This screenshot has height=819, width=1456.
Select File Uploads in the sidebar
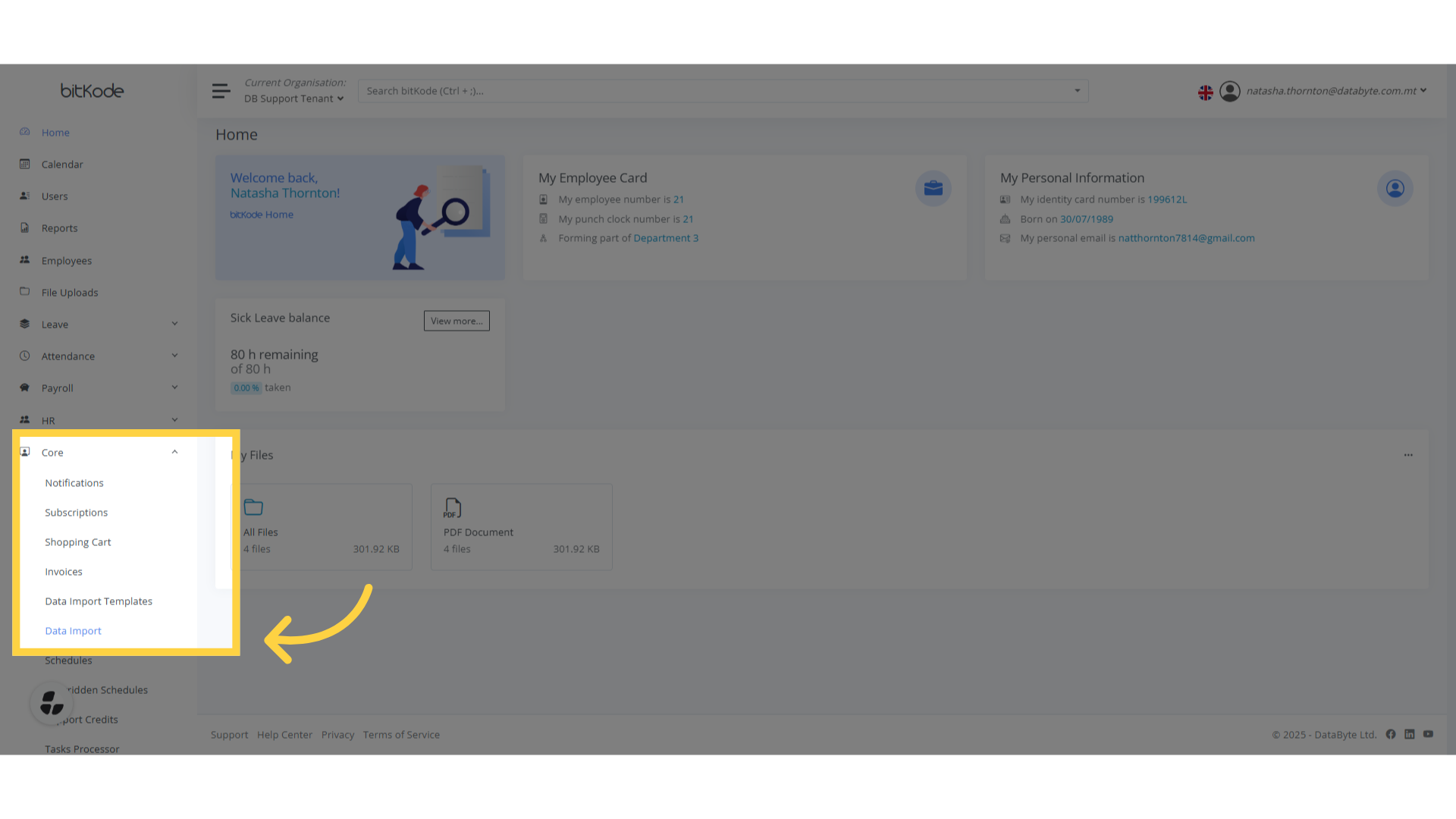[x=69, y=292]
